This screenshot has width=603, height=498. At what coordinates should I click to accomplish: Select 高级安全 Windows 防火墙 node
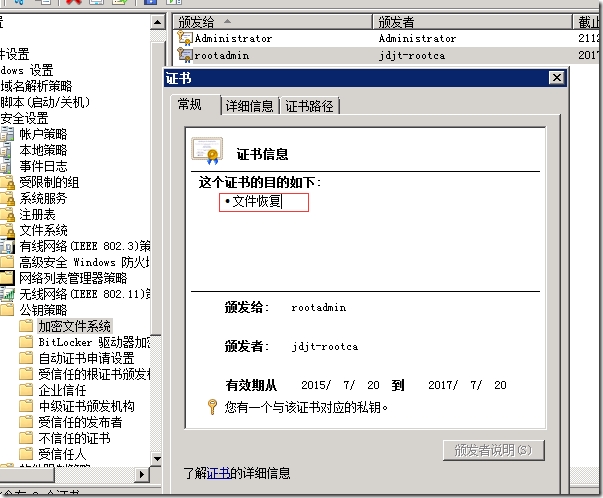pos(84,262)
